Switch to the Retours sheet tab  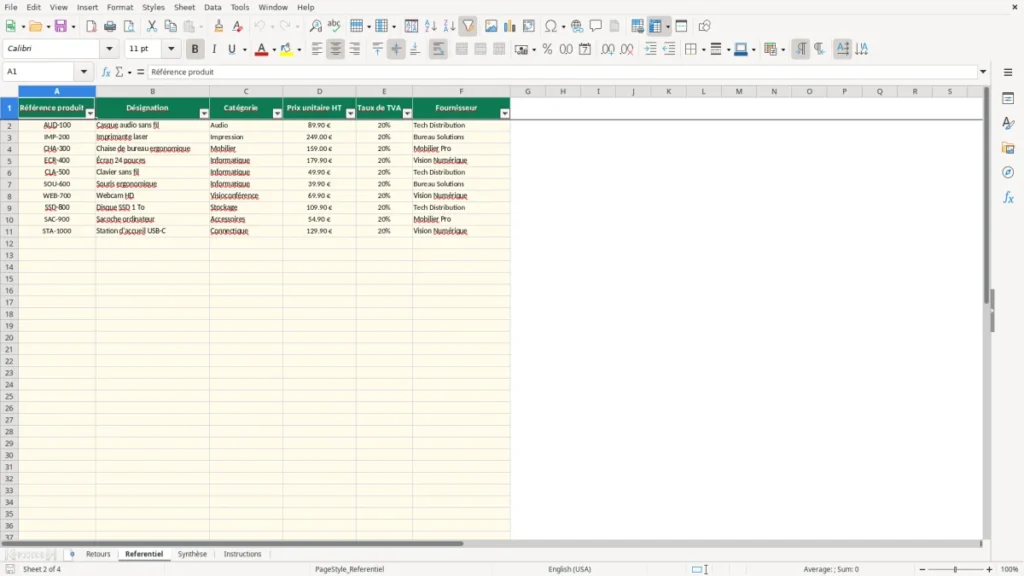click(x=98, y=554)
